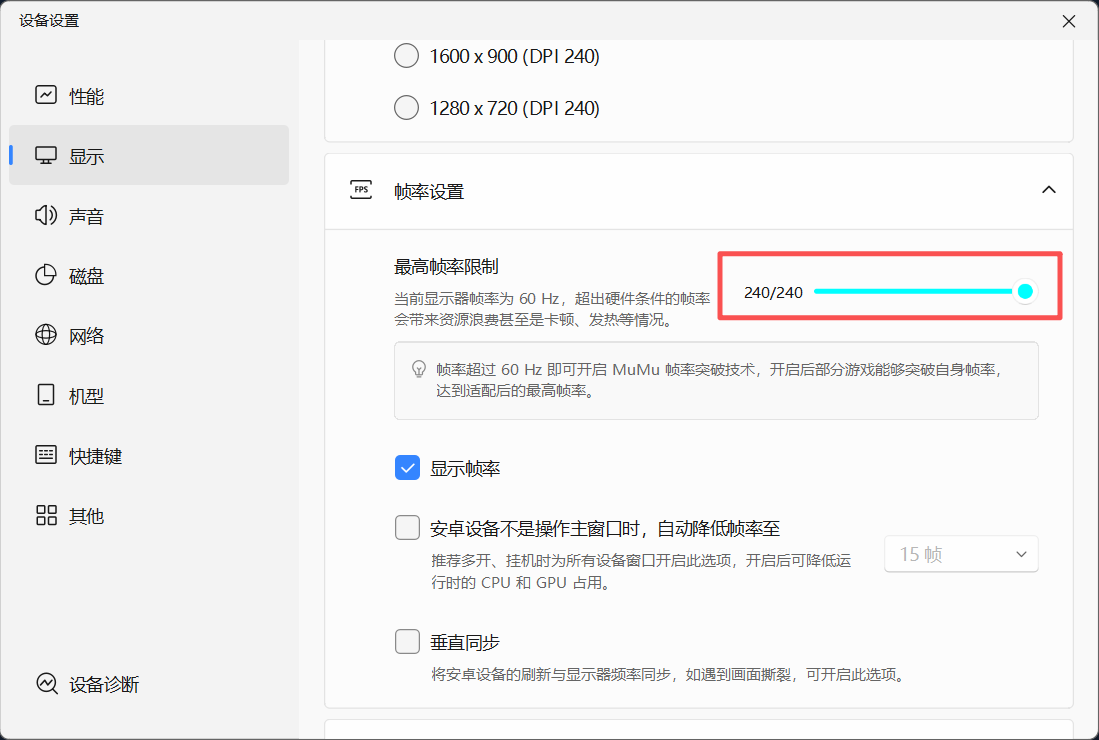Close the 设备设置 window
The image size is (1099, 740).
1069,21
